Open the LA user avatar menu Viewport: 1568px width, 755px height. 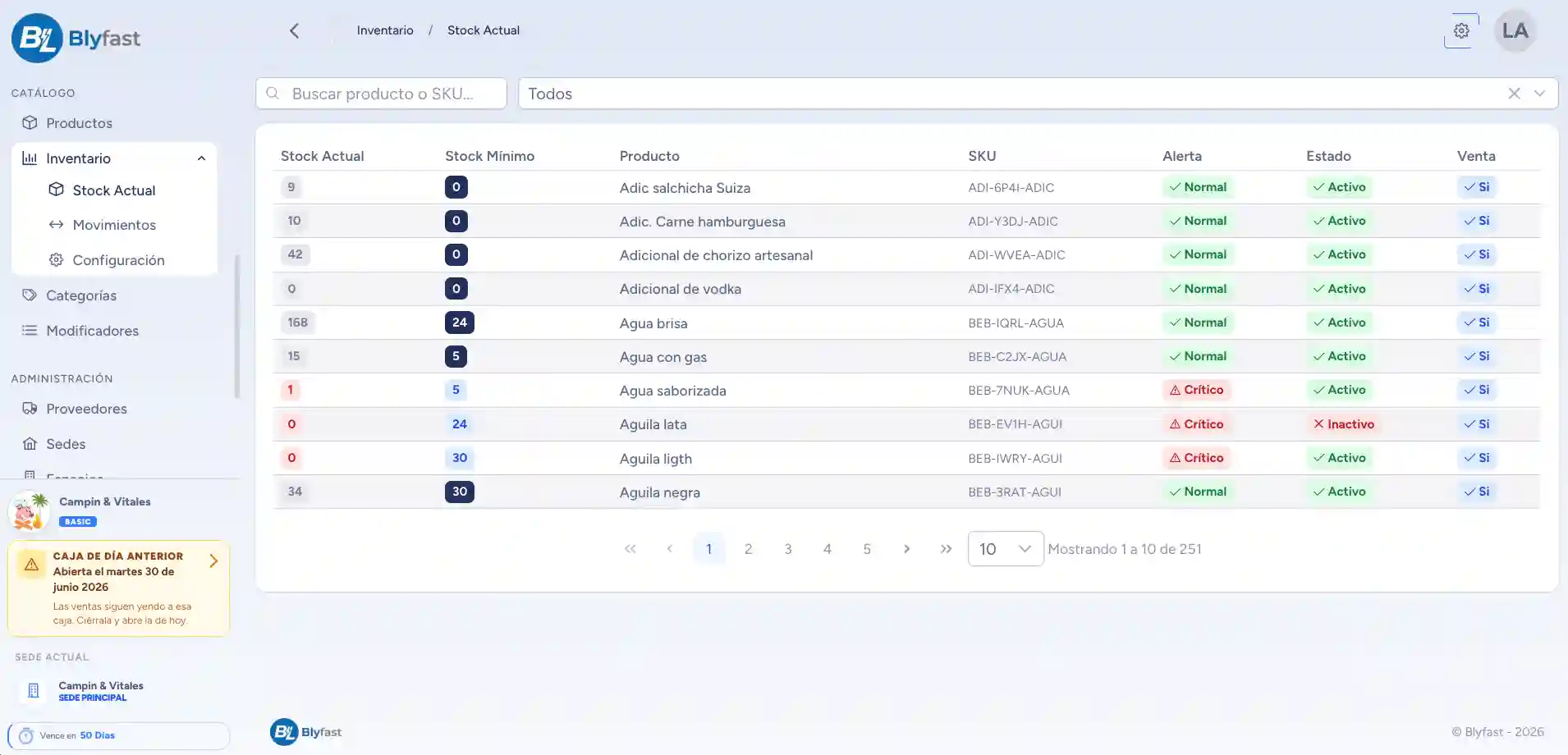[x=1515, y=31]
